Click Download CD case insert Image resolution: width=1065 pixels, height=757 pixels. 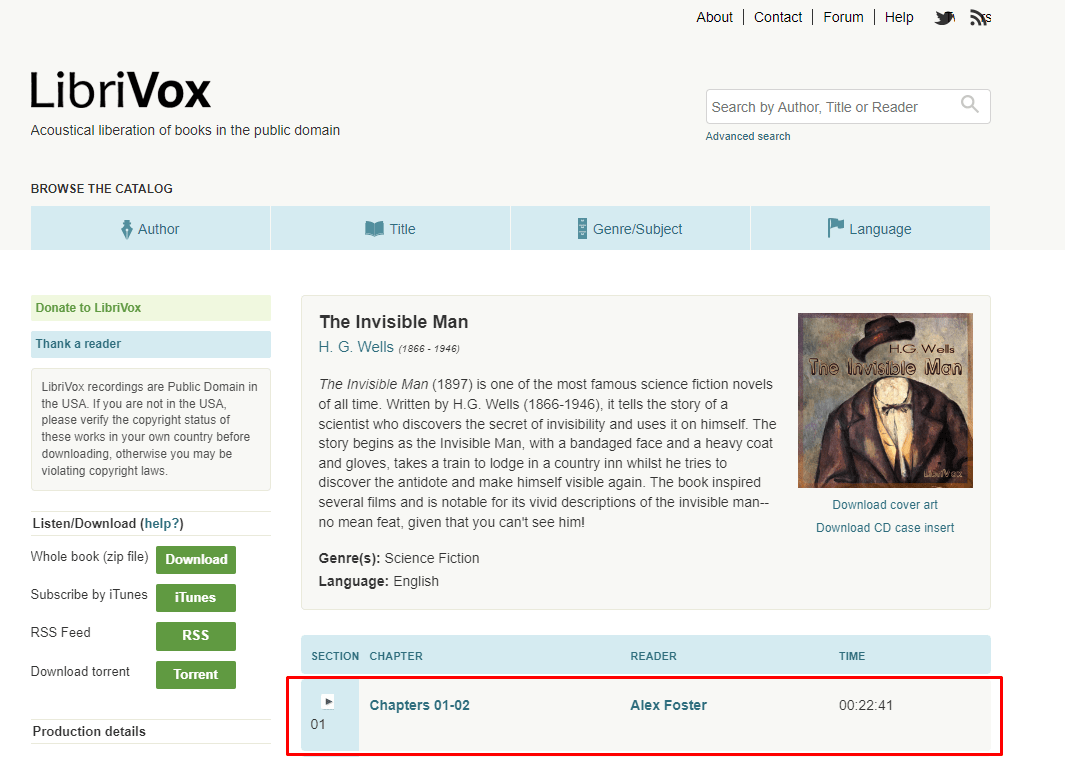885,528
